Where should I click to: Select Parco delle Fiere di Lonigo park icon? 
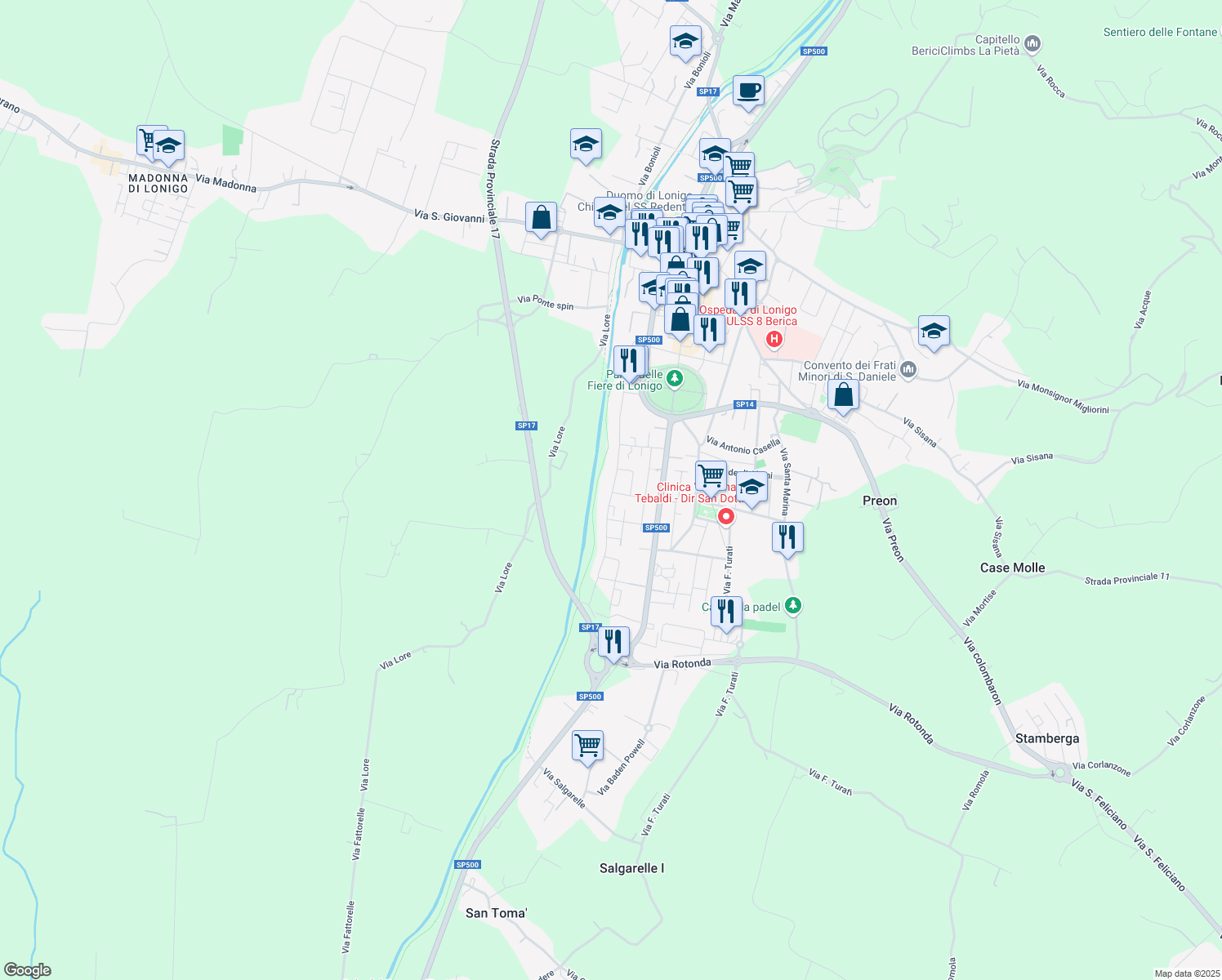[x=675, y=378]
